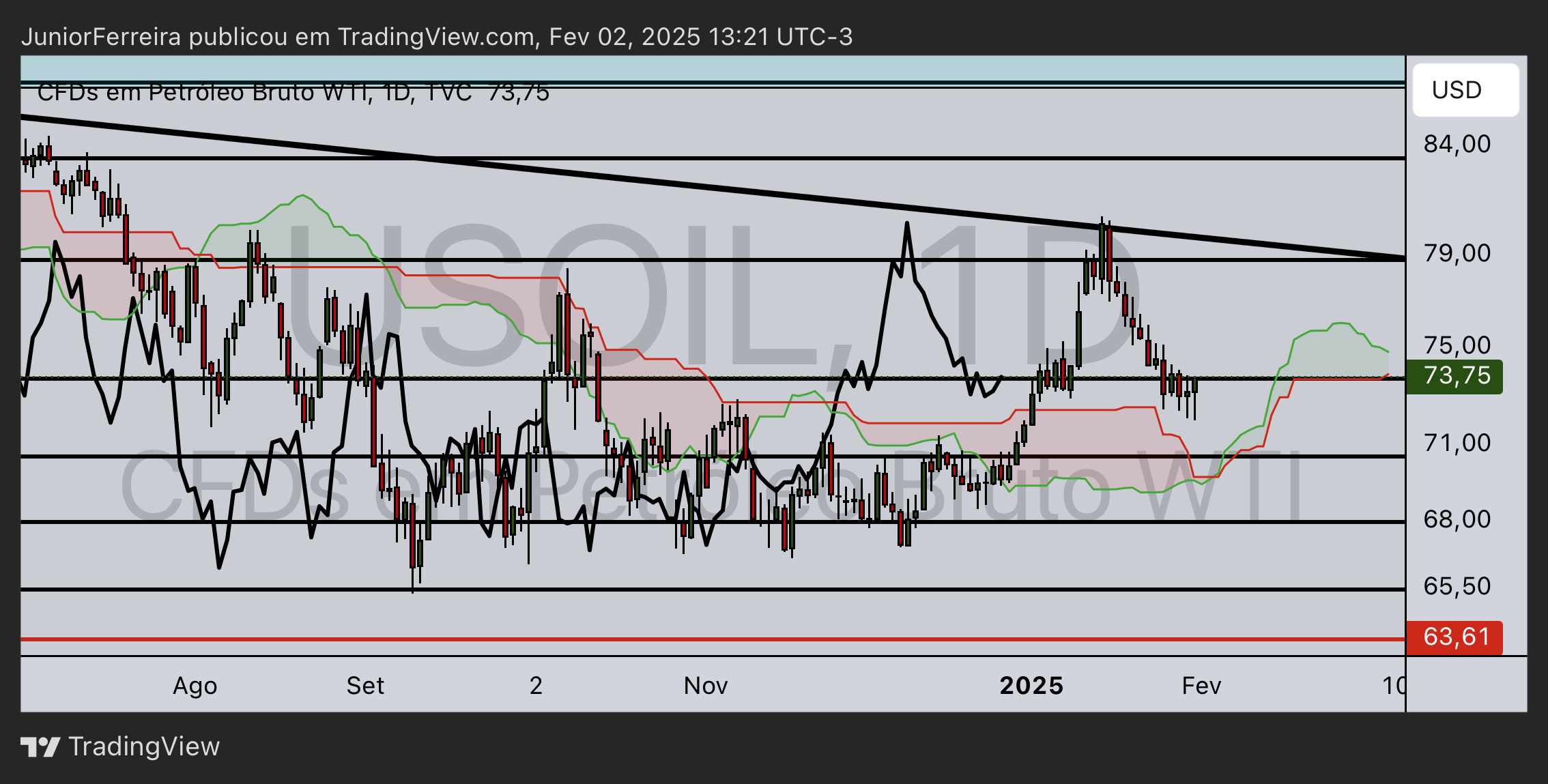Click the Nov label on time axis

tap(706, 686)
